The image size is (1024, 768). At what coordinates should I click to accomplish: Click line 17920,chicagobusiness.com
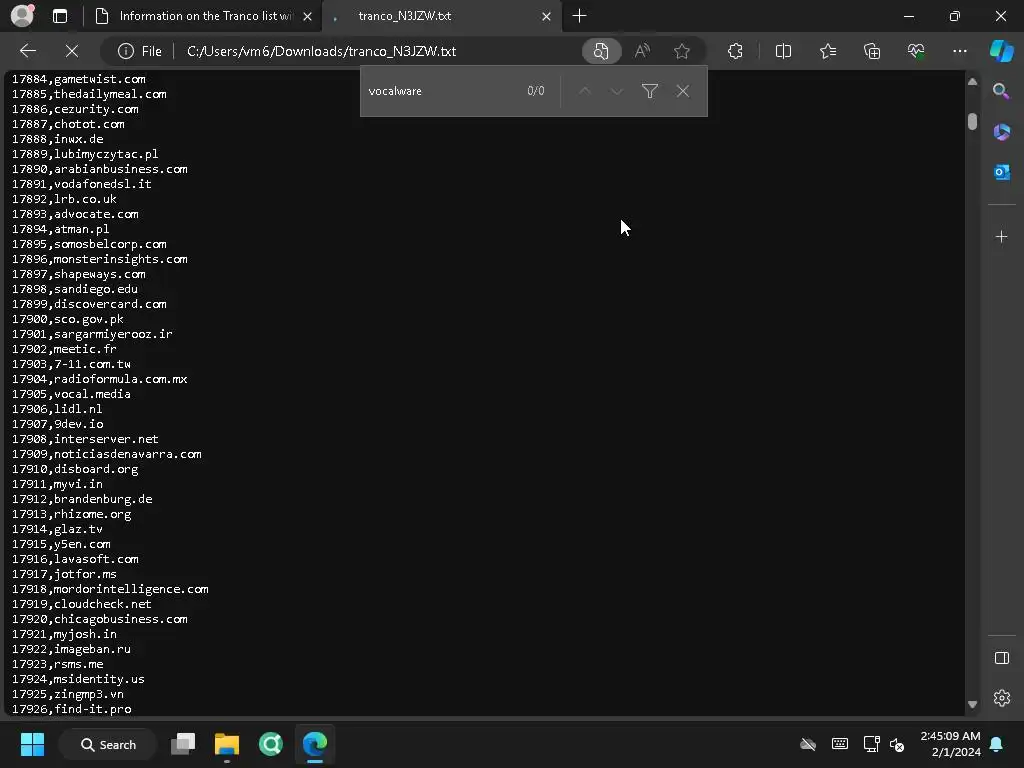[x=99, y=619]
